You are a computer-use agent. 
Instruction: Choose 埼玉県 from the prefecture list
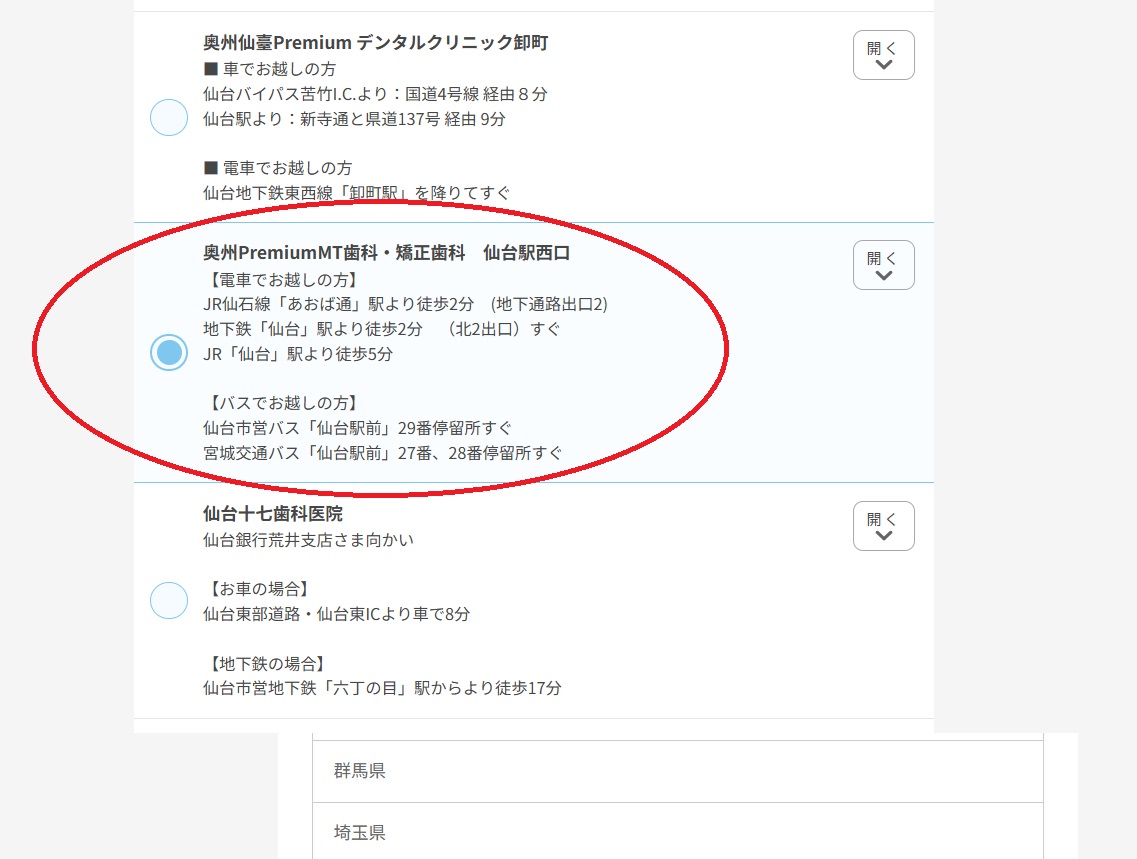point(678,831)
